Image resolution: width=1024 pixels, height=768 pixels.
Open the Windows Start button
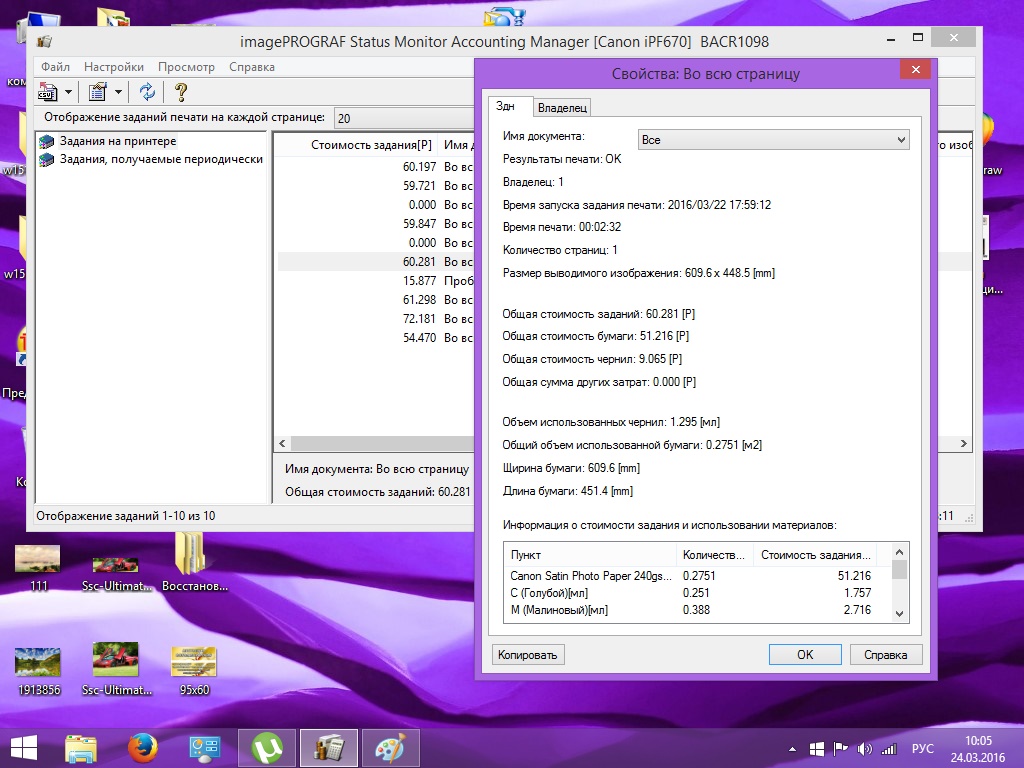pos(24,748)
